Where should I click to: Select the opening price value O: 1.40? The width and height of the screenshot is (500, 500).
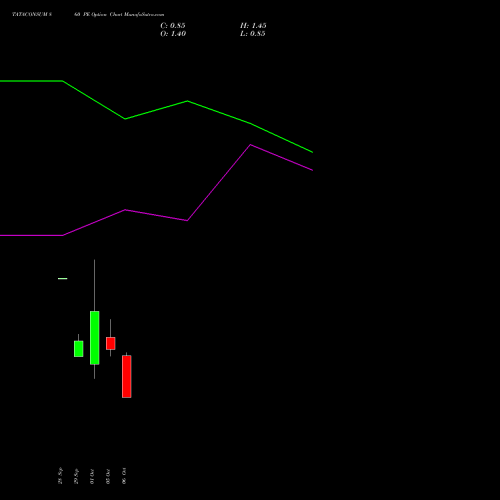(x=173, y=34)
